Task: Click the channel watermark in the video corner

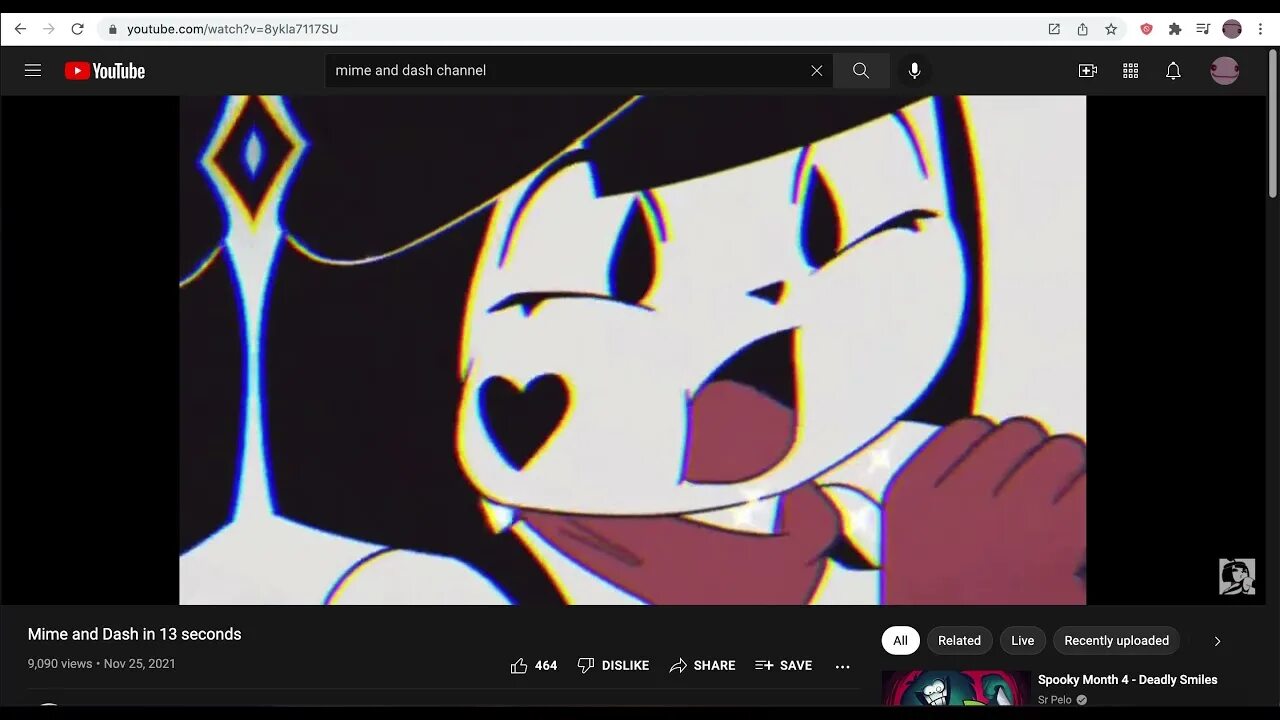Action: tap(1237, 577)
